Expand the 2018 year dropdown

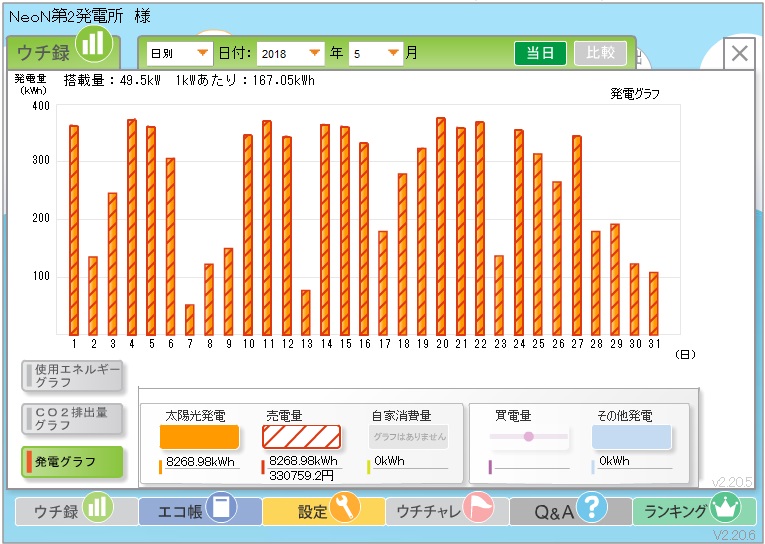[290, 53]
